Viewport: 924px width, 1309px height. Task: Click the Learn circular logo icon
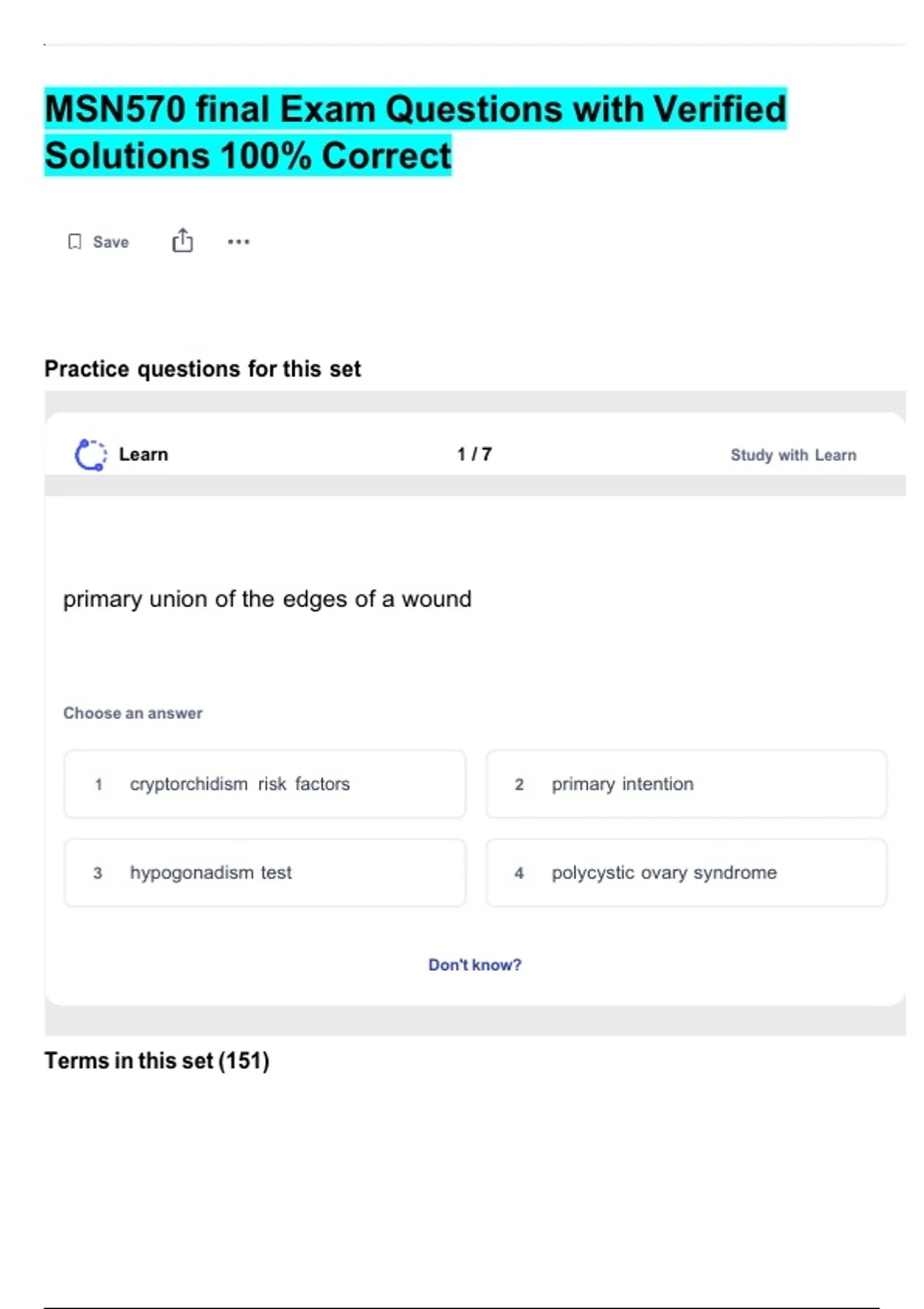click(91, 454)
